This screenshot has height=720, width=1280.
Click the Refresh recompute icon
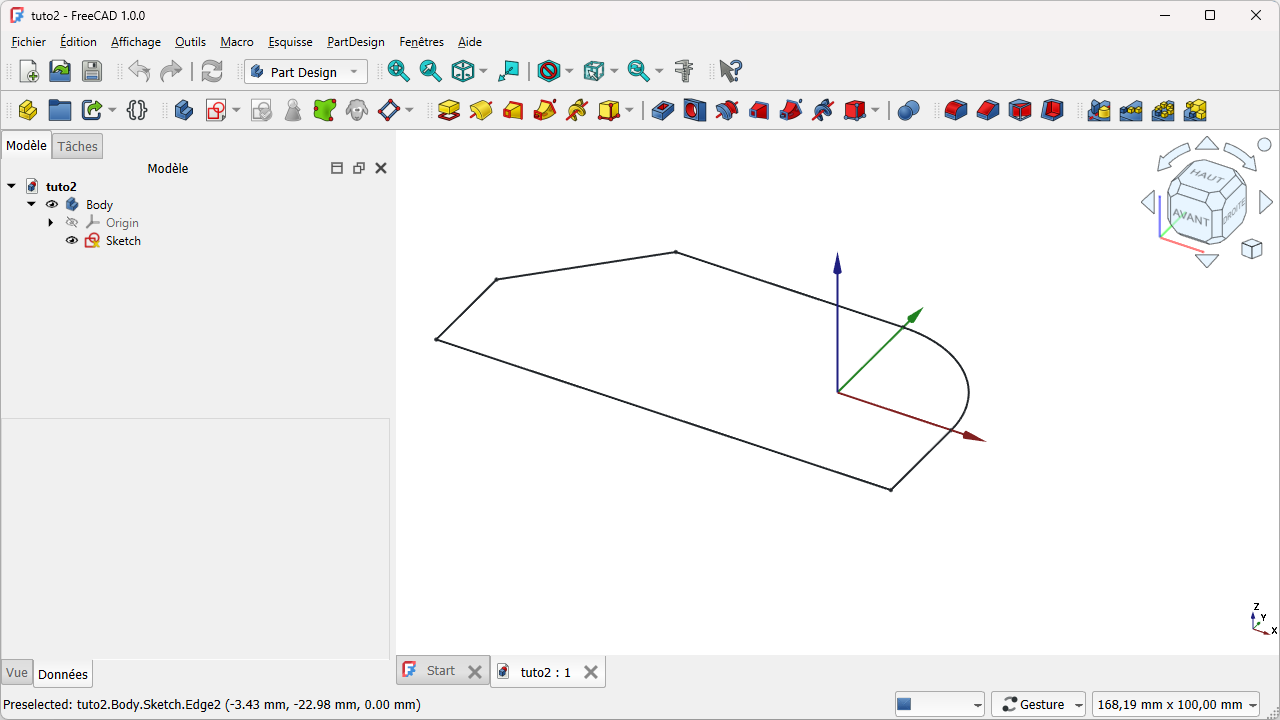[212, 71]
